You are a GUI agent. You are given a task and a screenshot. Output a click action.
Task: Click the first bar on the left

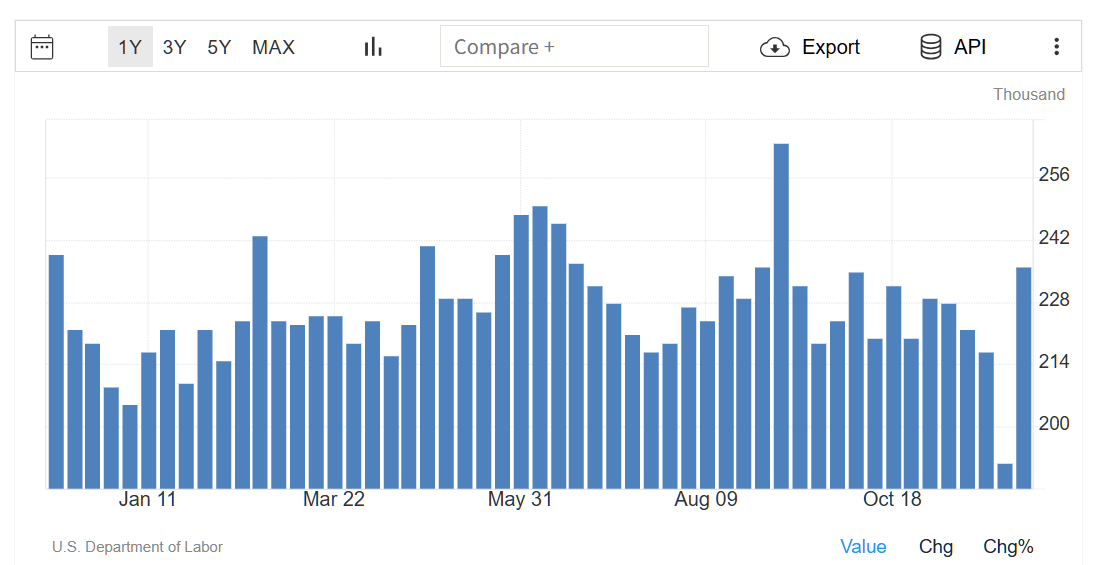click(56, 371)
